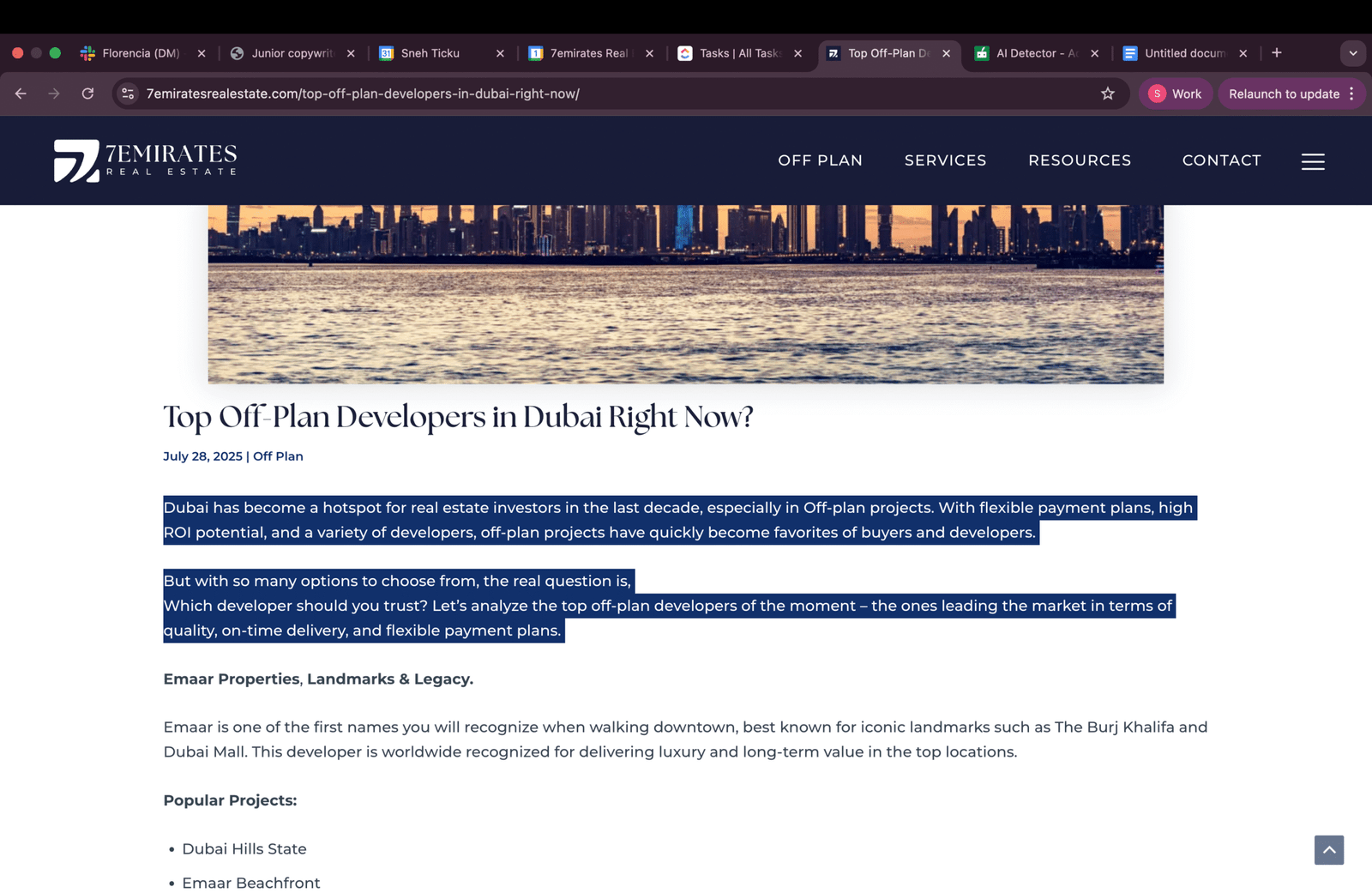Click the article title heading
The height and width of the screenshot is (893, 1372).
[x=458, y=417]
